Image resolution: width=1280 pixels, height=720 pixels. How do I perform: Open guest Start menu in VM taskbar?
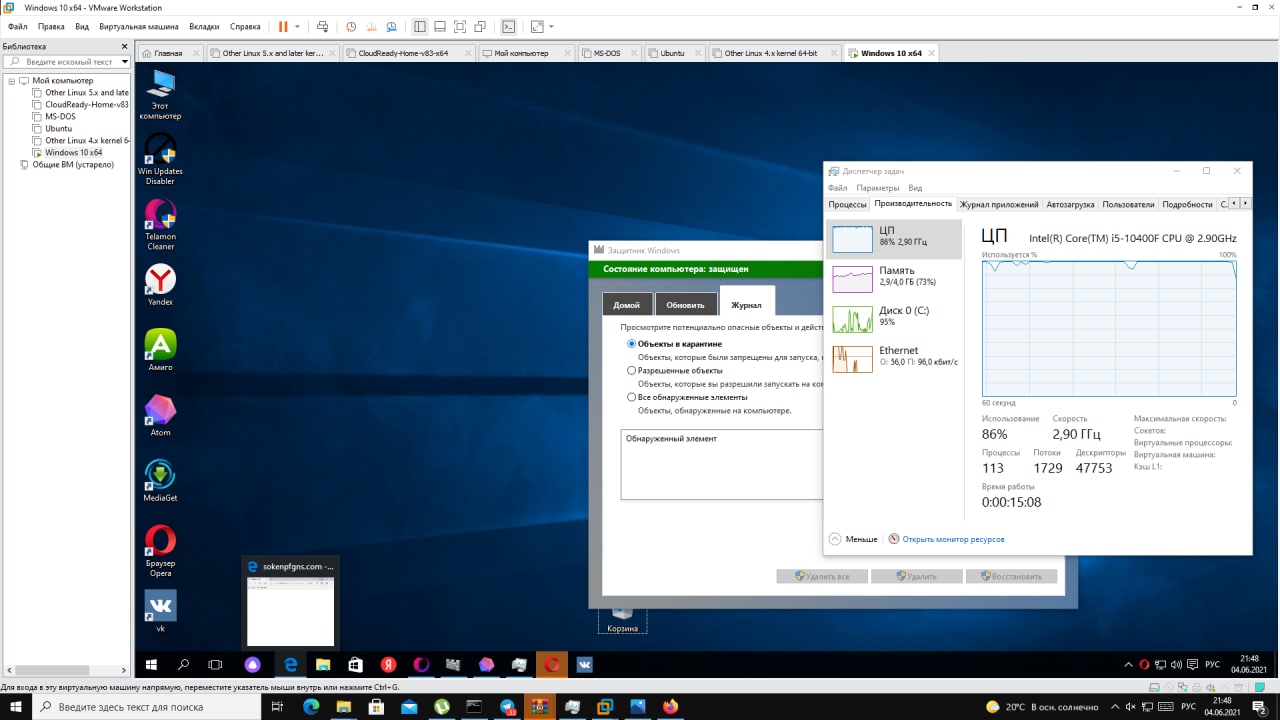pos(152,664)
